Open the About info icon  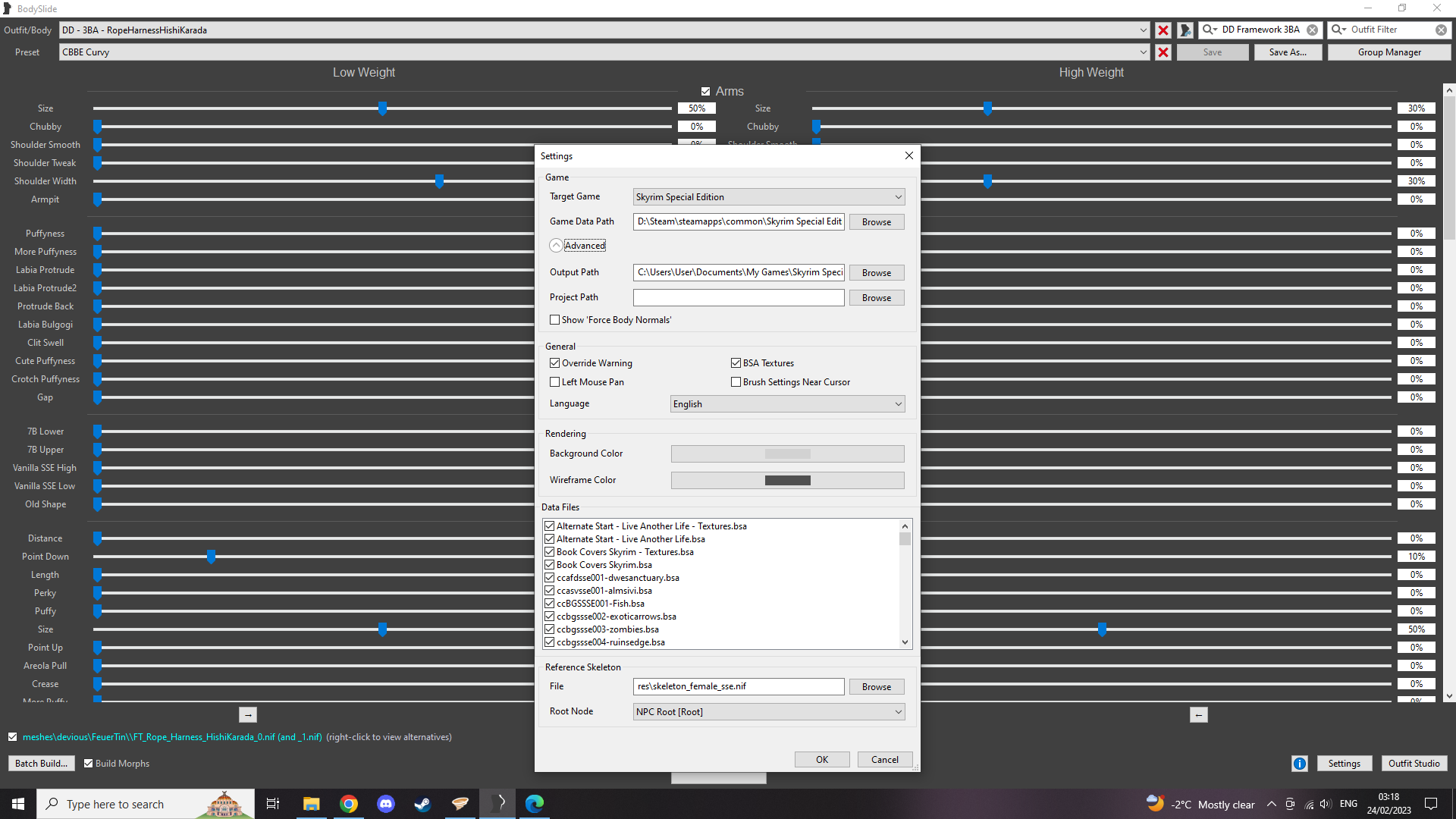(x=1300, y=764)
